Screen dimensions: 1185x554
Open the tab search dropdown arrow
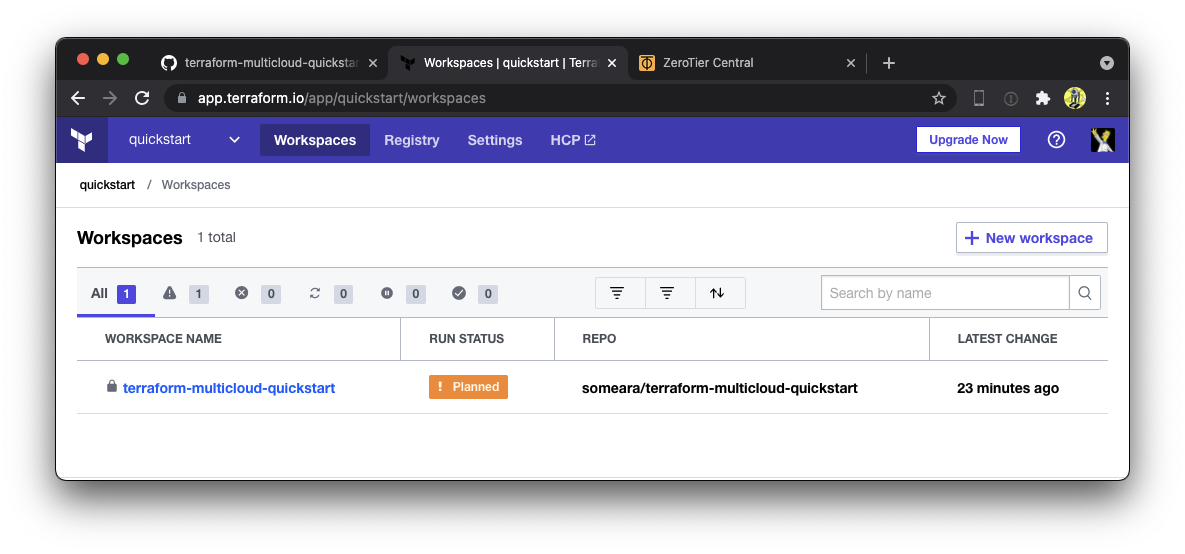tap(1106, 63)
